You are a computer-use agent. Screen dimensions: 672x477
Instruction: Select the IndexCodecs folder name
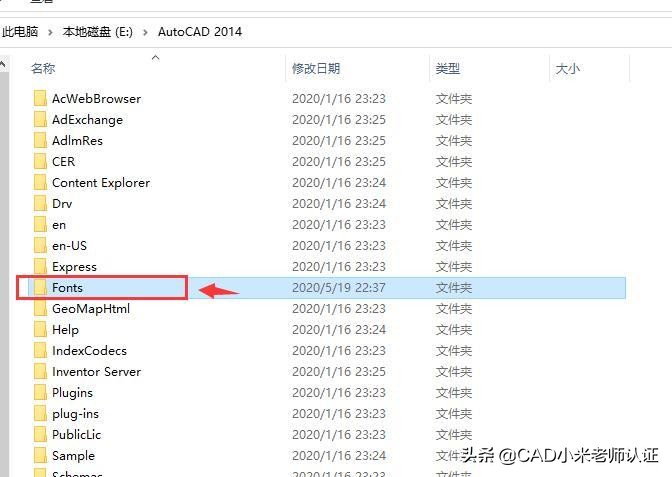(90, 351)
